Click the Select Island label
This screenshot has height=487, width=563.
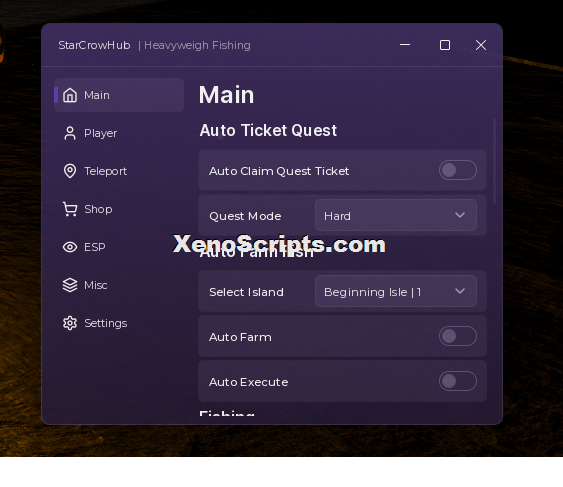[246, 292]
